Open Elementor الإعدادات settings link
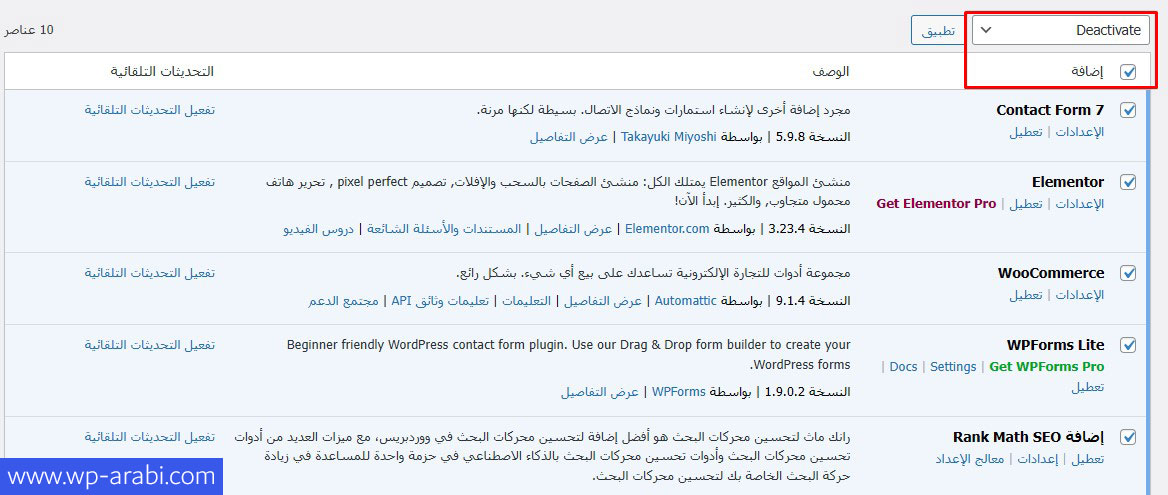The height and width of the screenshot is (495, 1168). point(1079,203)
